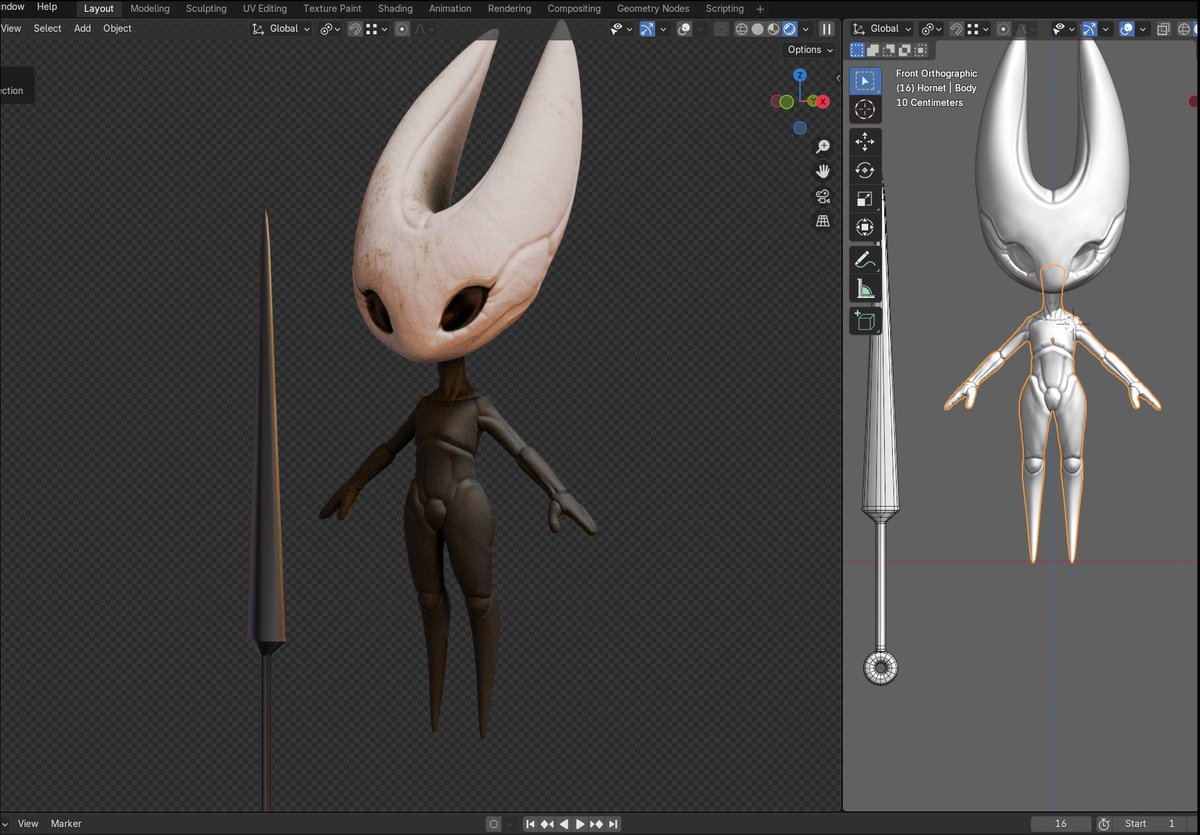Toggle snapping magnet in right viewport header
The image size is (1200, 835).
coord(956,29)
